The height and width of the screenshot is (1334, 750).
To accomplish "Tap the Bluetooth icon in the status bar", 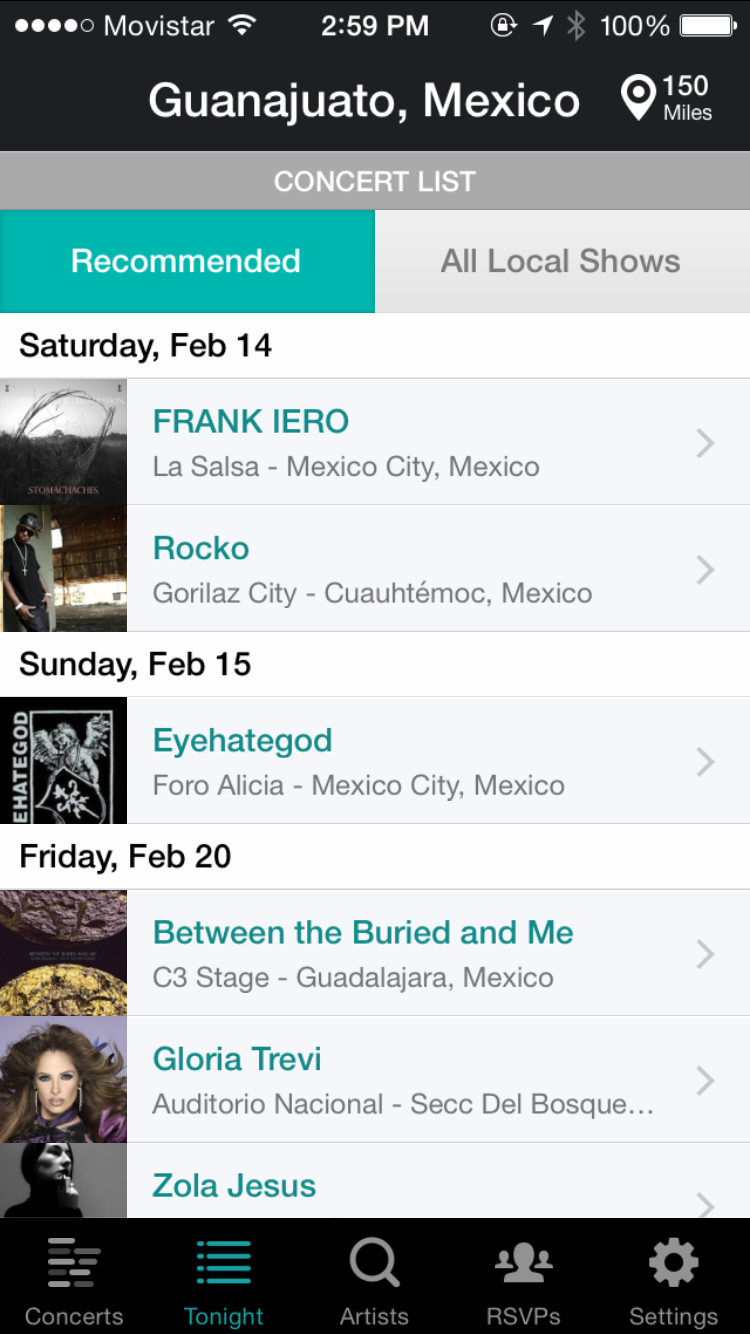I will [576, 26].
